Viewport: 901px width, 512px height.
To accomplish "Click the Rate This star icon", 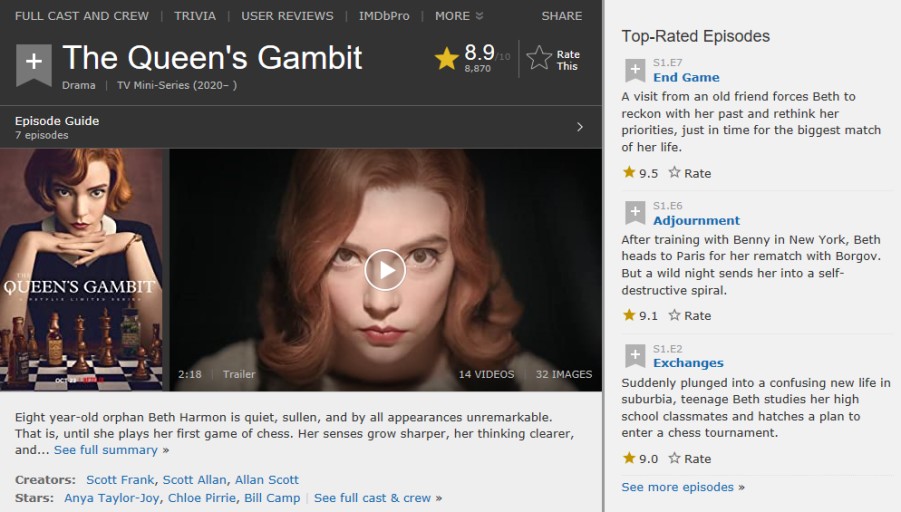I will 538,58.
